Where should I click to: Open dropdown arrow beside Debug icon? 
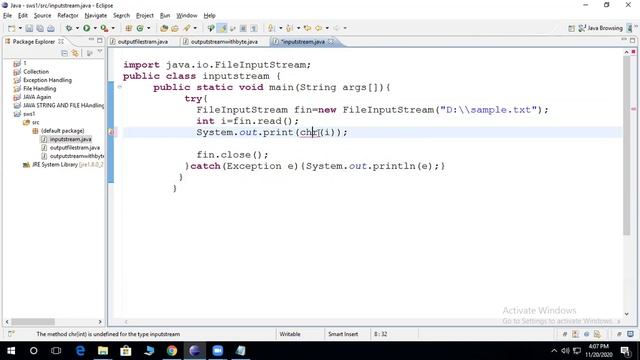(77, 28)
